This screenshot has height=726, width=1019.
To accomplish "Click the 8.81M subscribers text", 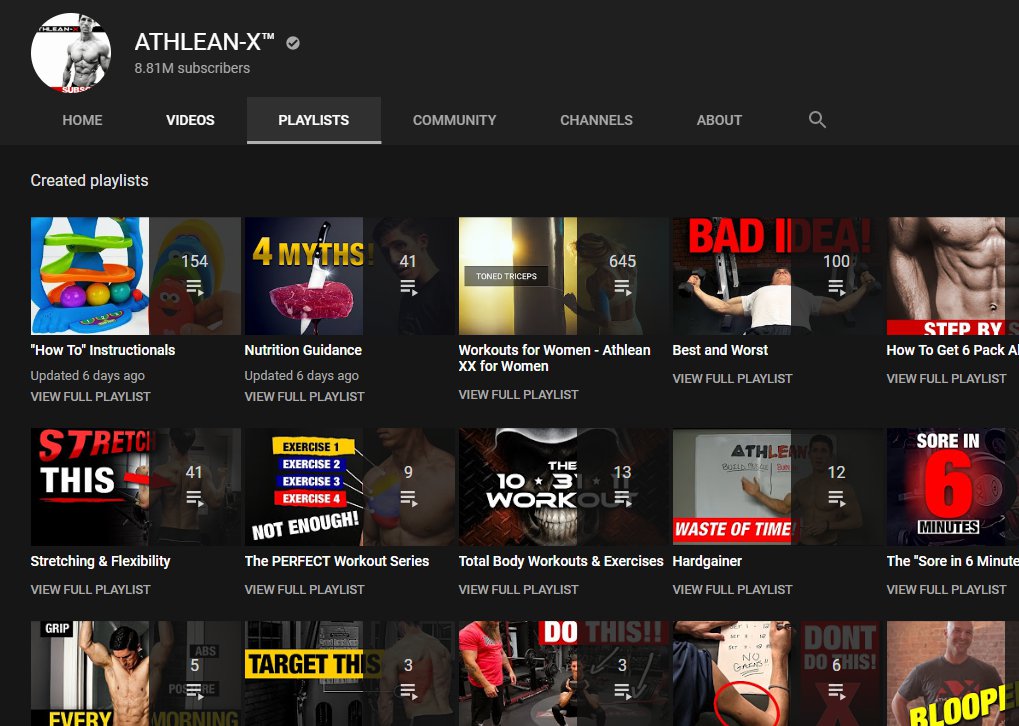I will point(192,68).
